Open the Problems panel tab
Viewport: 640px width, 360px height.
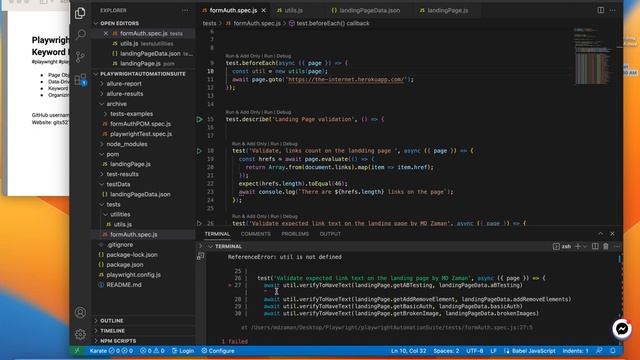(x=295, y=234)
